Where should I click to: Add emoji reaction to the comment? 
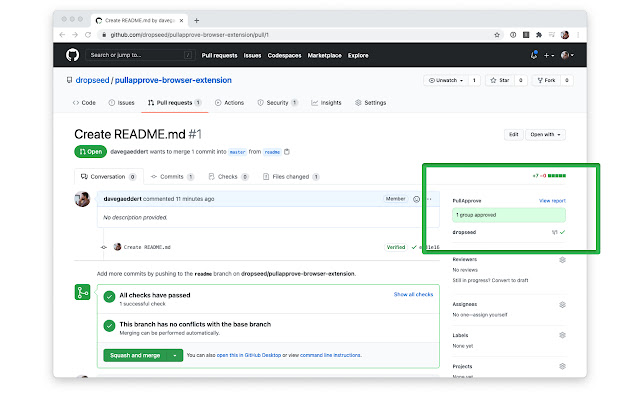coord(416,199)
